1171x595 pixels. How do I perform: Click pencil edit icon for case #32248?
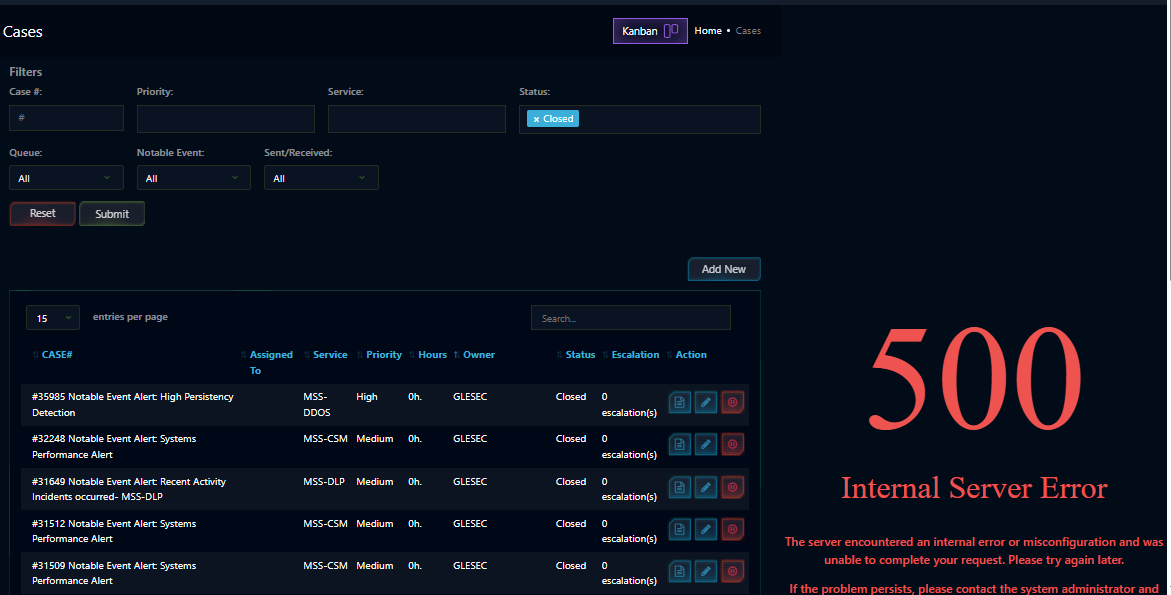(706, 444)
